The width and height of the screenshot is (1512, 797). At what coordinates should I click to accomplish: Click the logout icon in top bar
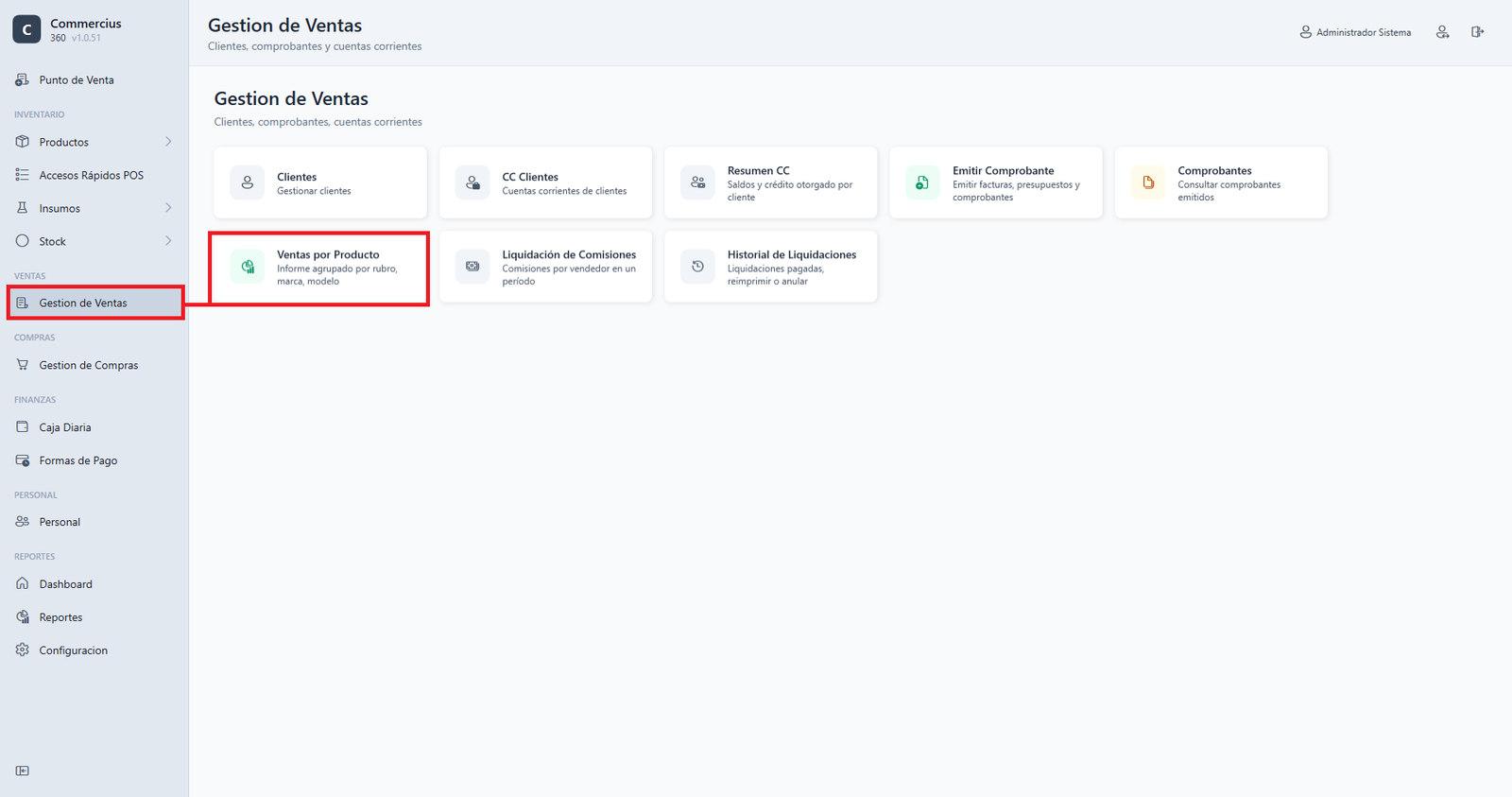point(1477,32)
